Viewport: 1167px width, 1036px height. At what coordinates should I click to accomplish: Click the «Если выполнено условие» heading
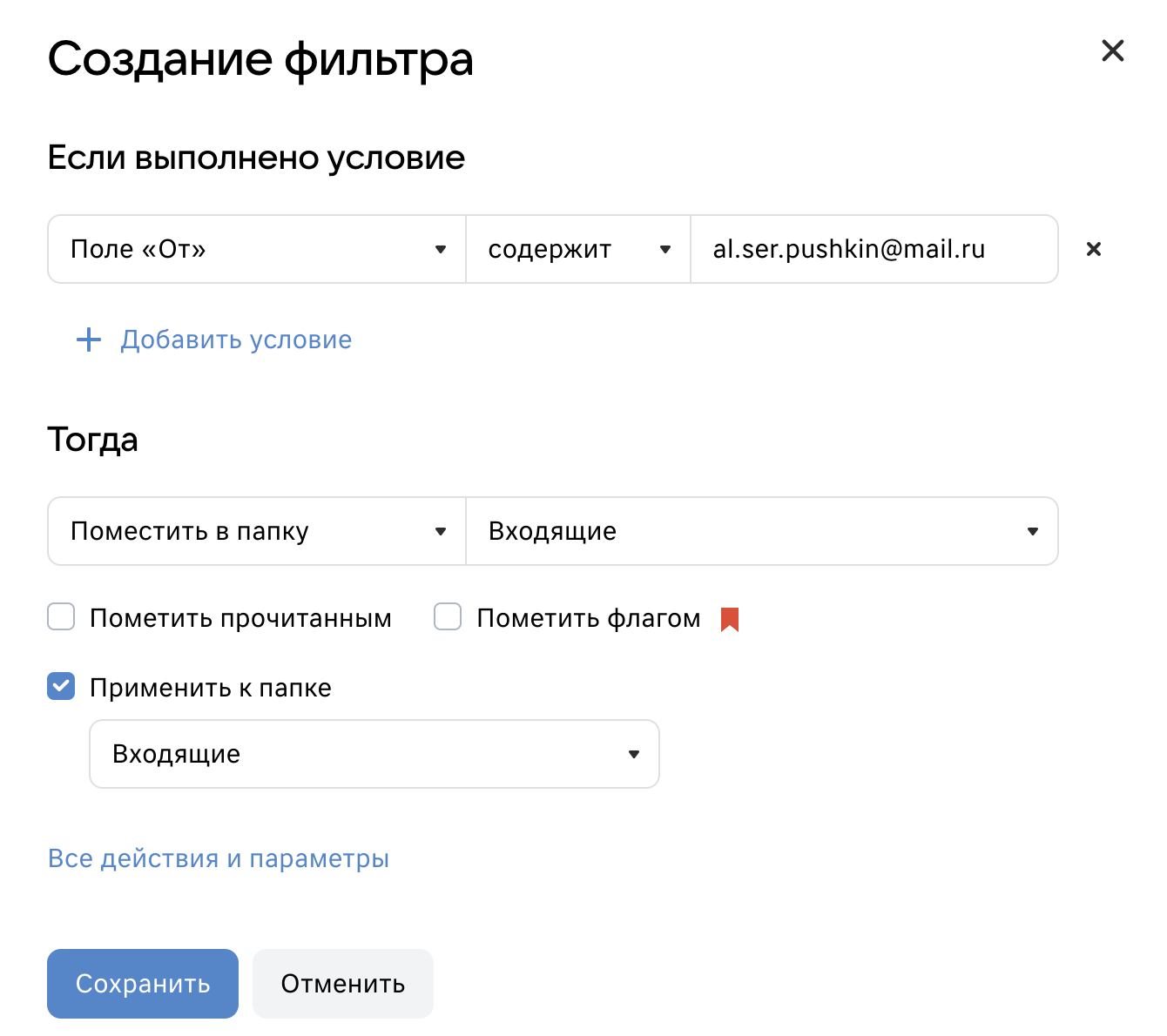coord(256,158)
